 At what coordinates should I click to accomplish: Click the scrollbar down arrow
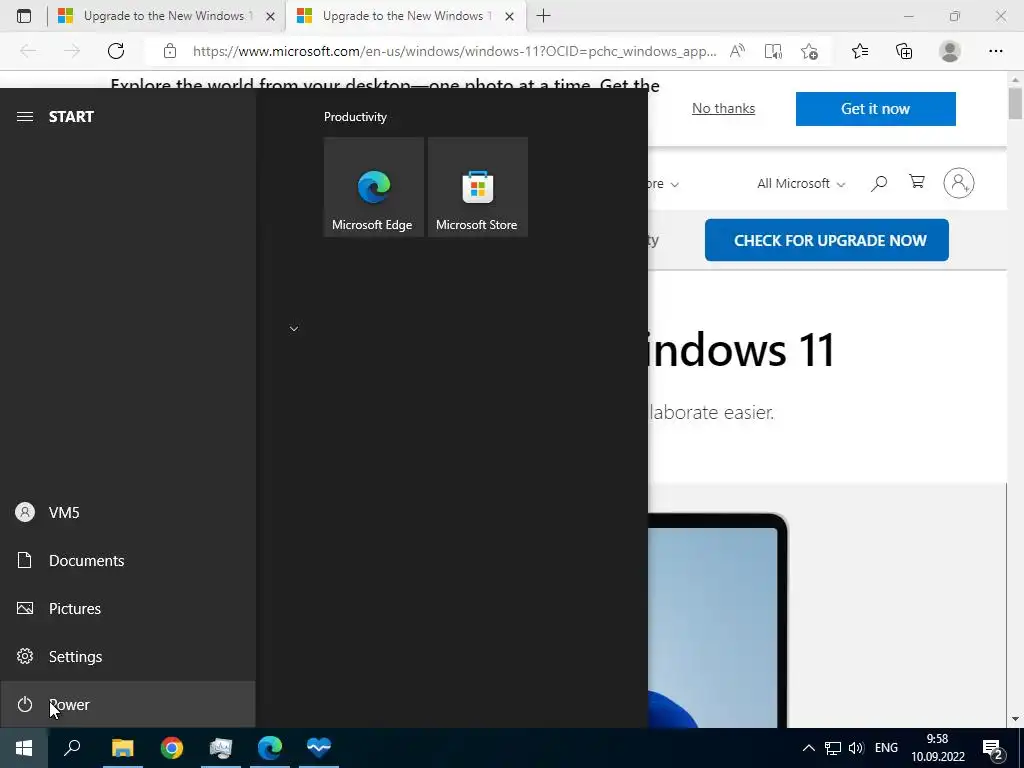[x=1015, y=720]
